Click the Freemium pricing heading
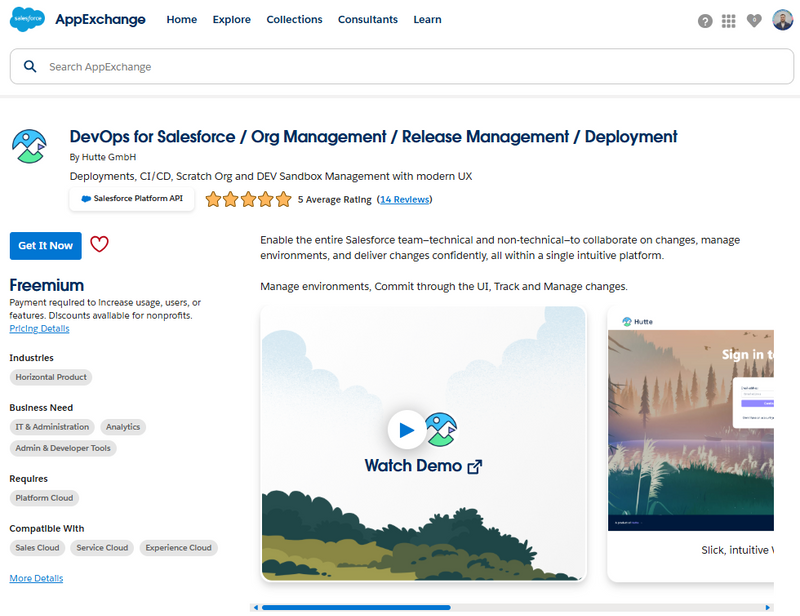Viewport: 800px width, 616px height. pos(46,285)
